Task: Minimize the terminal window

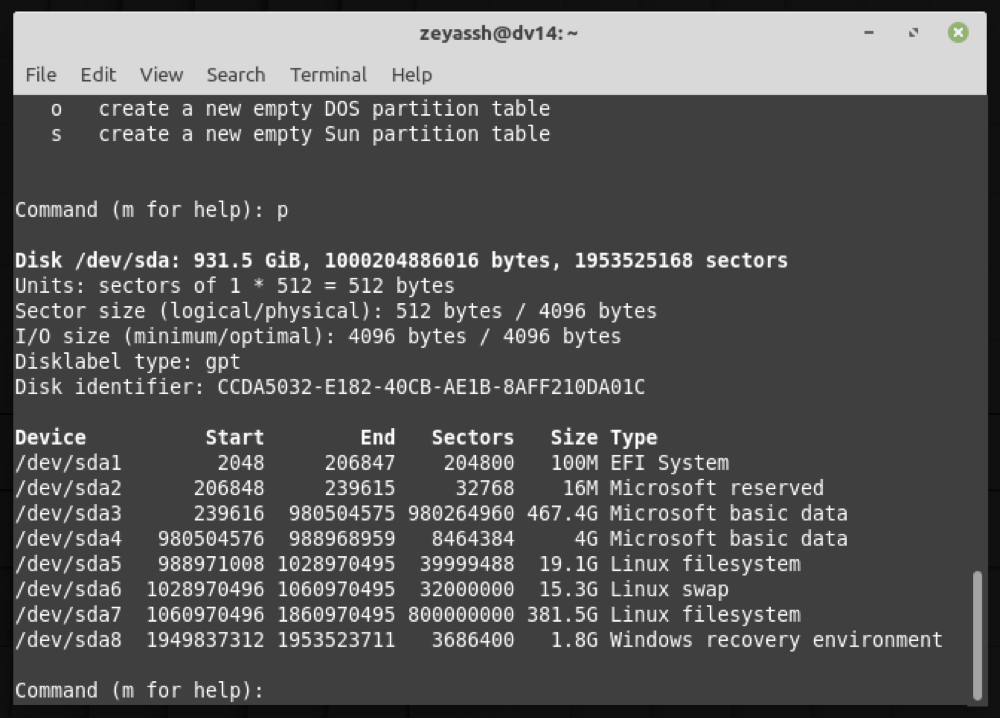Action: click(868, 33)
